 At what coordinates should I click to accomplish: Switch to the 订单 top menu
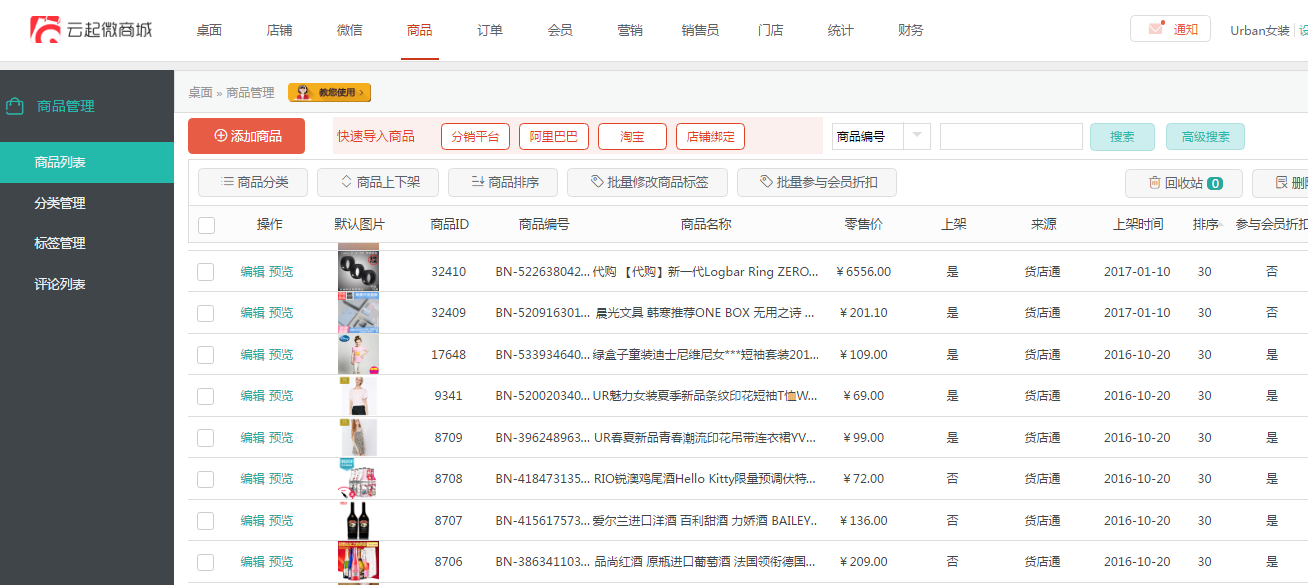(x=490, y=30)
